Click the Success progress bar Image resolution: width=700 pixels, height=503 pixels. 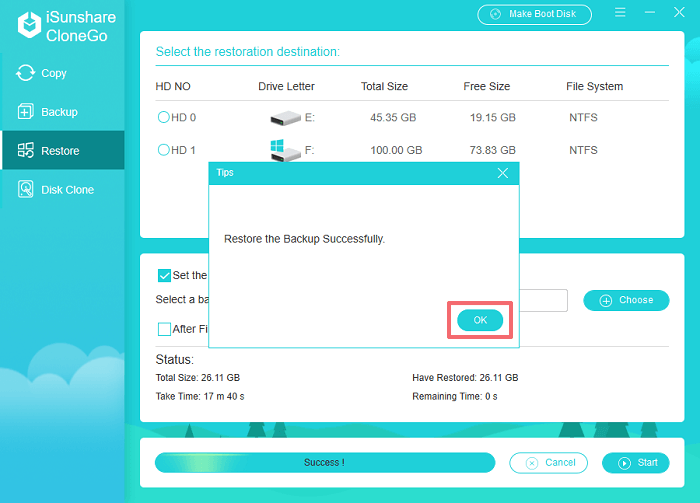tap(325, 462)
